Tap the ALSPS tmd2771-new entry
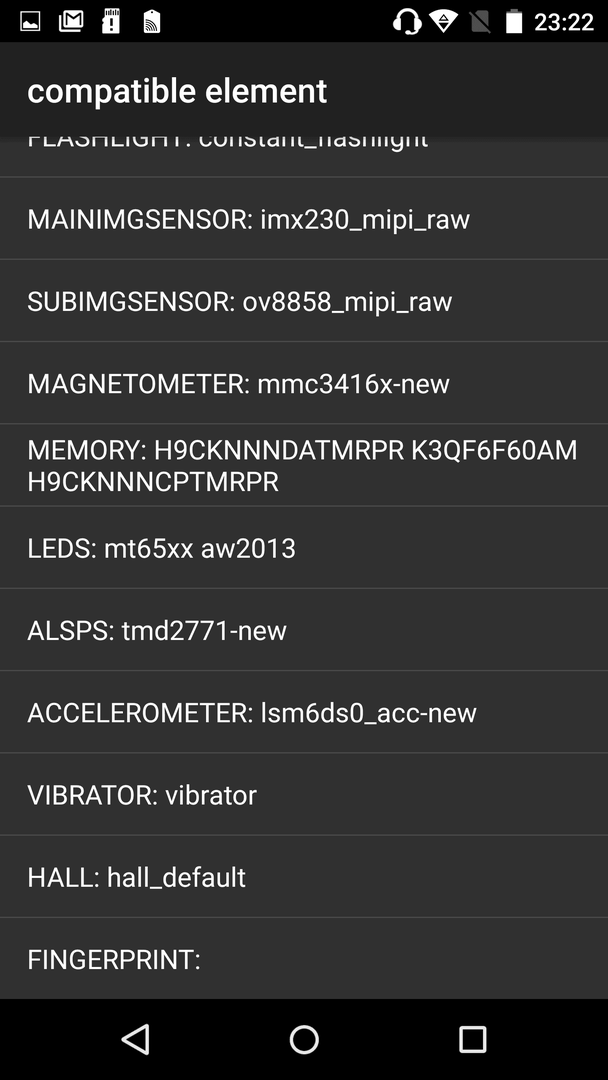608x1080 pixels. click(x=304, y=630)
